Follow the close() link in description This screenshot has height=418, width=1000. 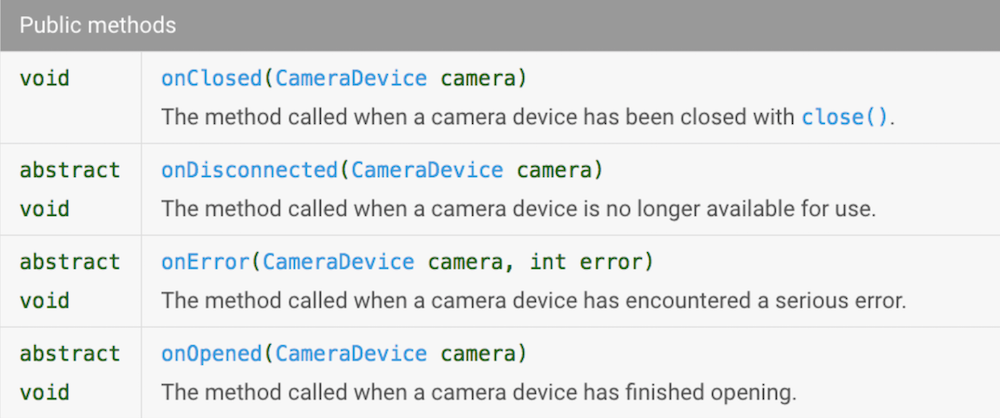(x=845, y=117)
